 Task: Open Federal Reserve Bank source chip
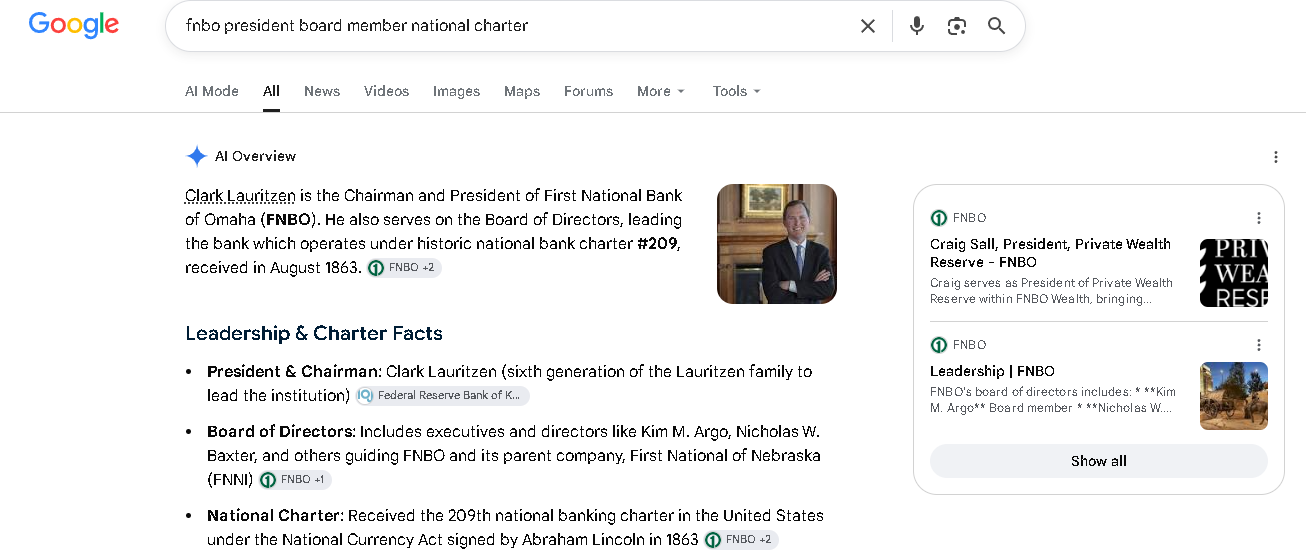click(x=442, y=396)
